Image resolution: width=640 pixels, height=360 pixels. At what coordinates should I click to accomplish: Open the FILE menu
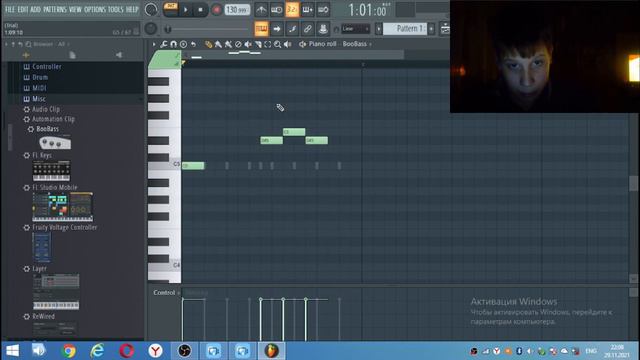(9, 9)
